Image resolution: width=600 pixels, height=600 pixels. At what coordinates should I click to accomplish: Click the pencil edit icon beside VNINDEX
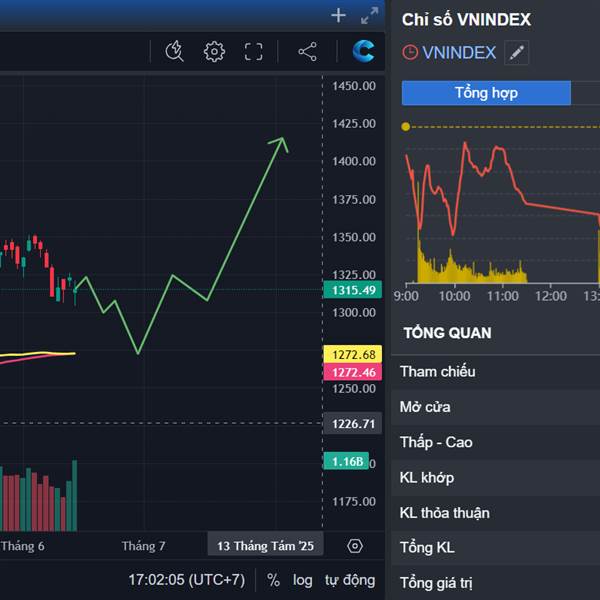tap(517, 52)
